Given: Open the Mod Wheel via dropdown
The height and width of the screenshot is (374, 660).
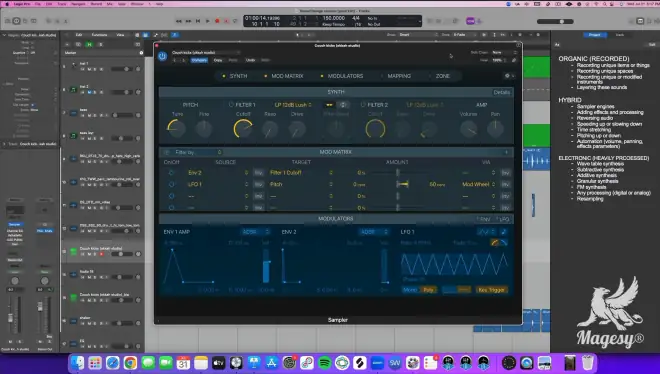Looking at the screenshot, I should (x=479, y=184).
